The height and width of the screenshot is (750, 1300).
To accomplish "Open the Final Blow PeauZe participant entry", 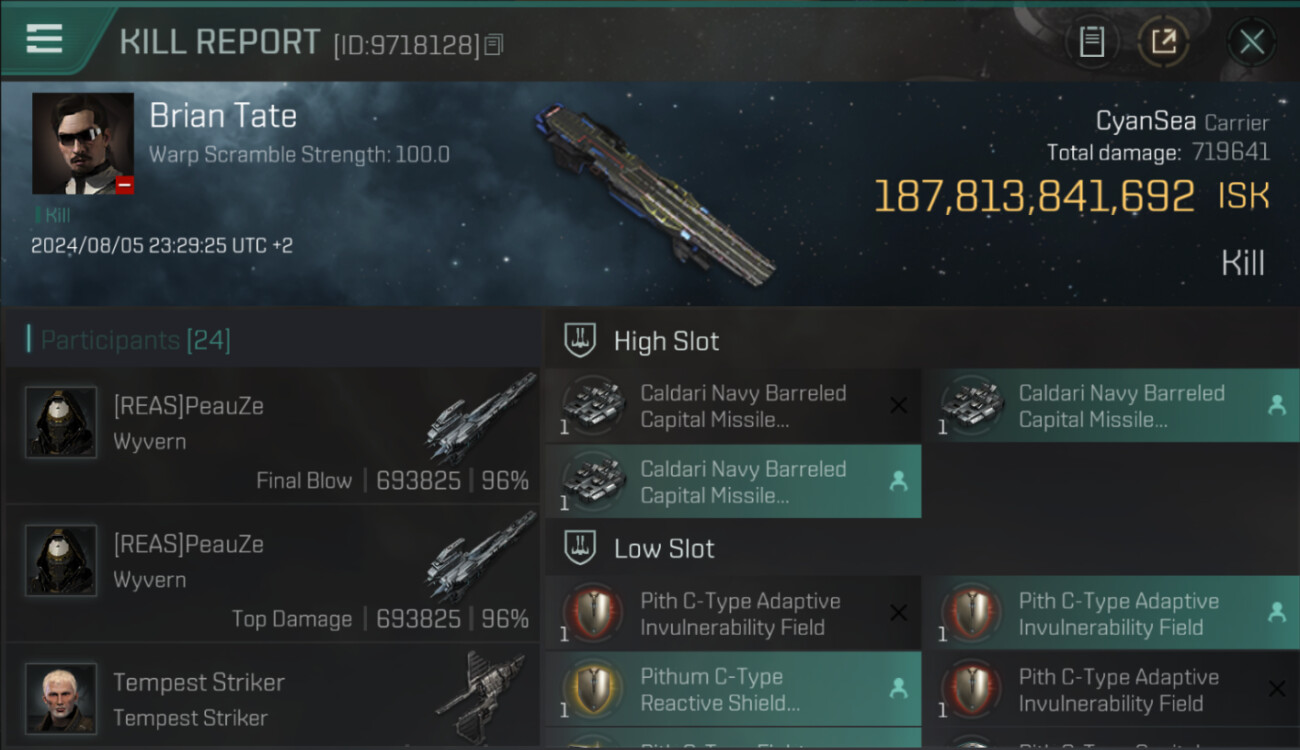I will [273, 435].
